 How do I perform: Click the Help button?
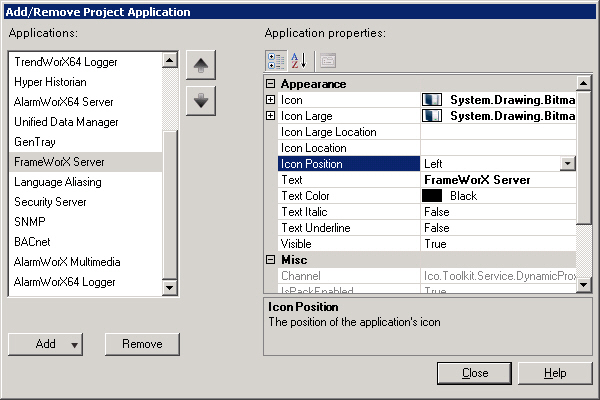[555, 373]
